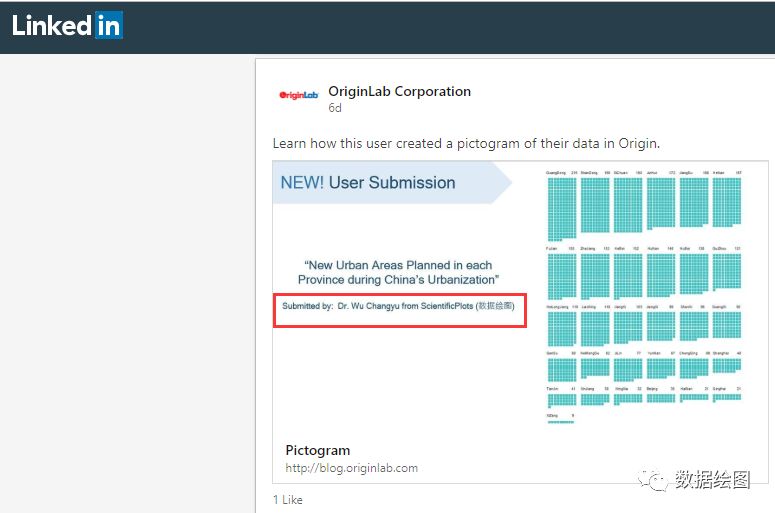Image resolution: width=775 pixels, height=513 pixels.
Task: Open the 'Pictogram' article title link
Action: pyautogui.click(x=318, y=450)
